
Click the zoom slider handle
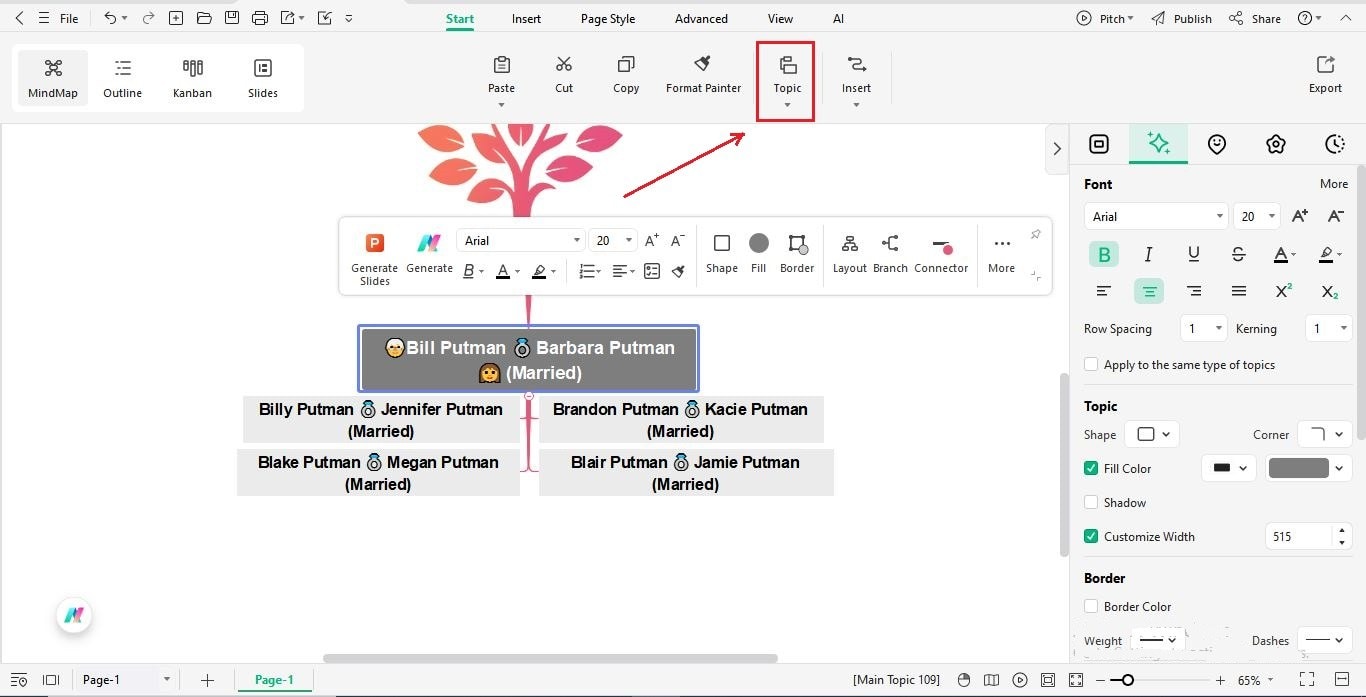point(1128,680)
